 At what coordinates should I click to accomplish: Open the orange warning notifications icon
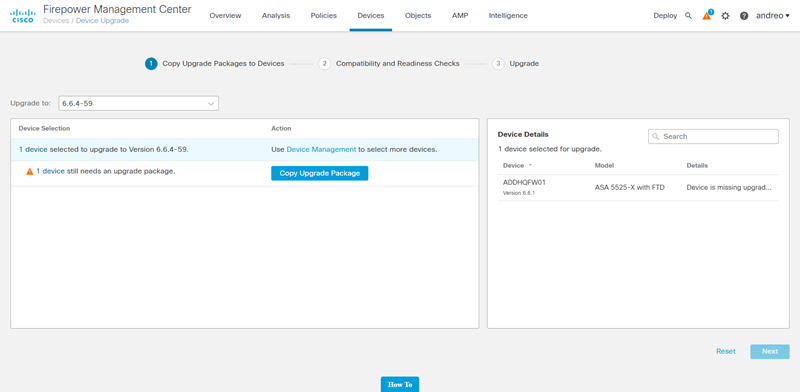707,15
